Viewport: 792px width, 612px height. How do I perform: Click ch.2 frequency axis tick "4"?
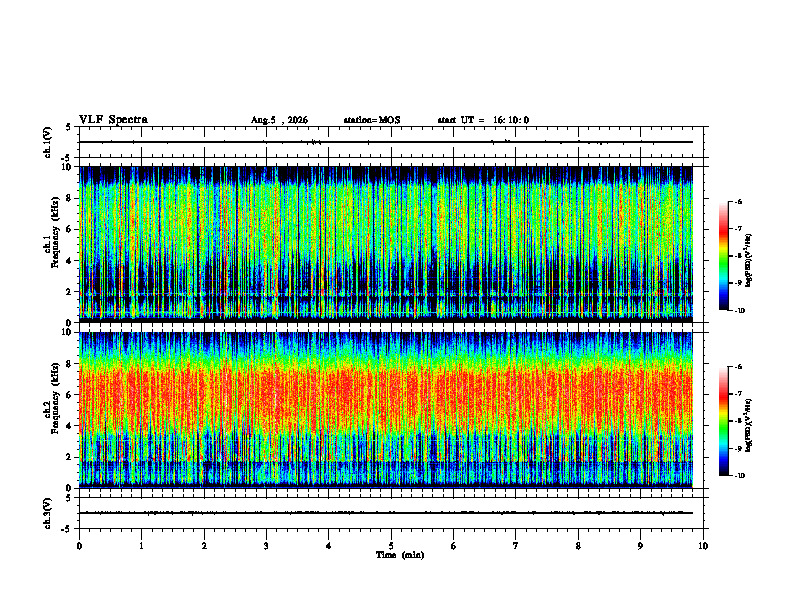coord(71,426)
